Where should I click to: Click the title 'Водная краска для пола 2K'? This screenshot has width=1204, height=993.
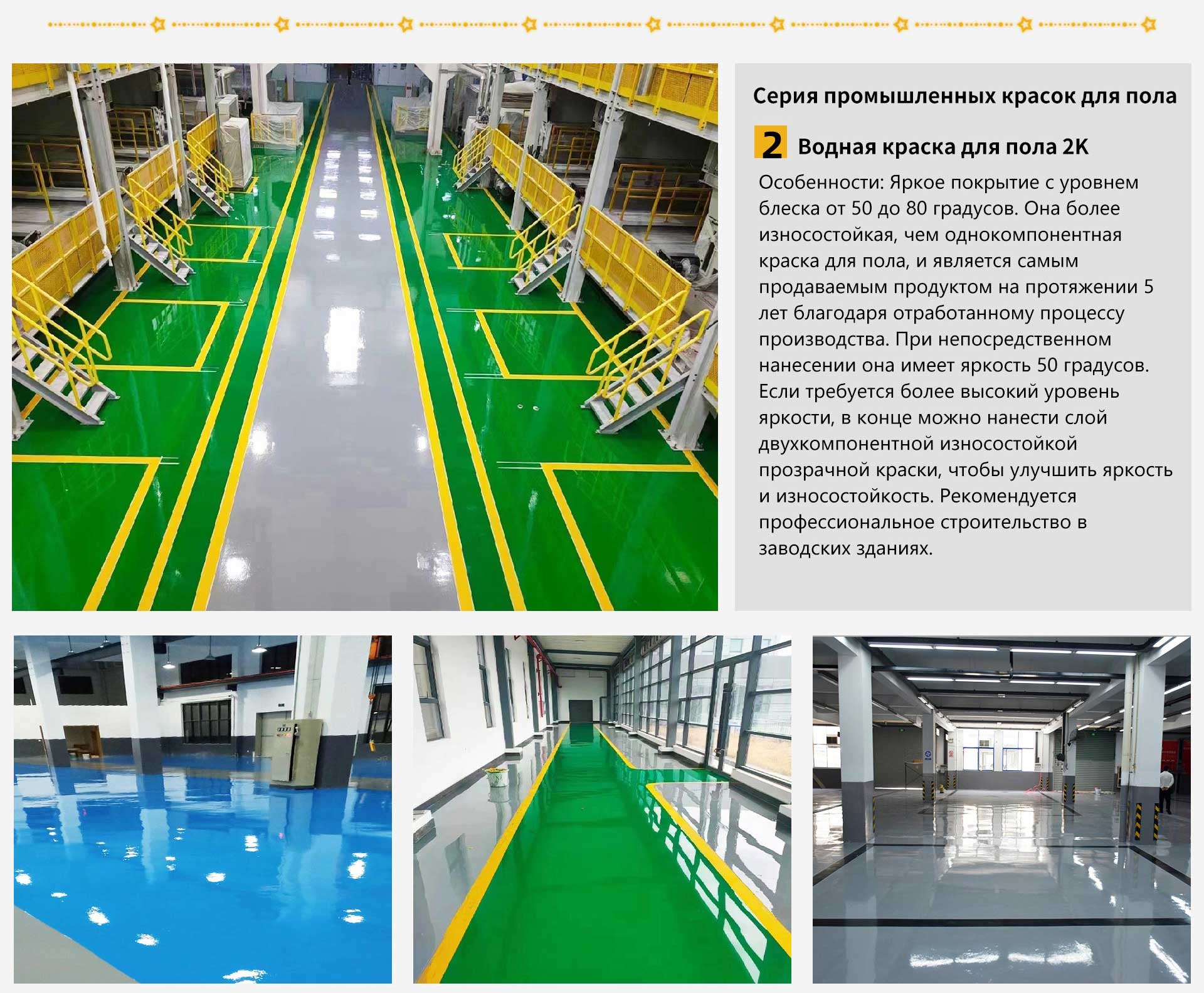pos(943,147)
